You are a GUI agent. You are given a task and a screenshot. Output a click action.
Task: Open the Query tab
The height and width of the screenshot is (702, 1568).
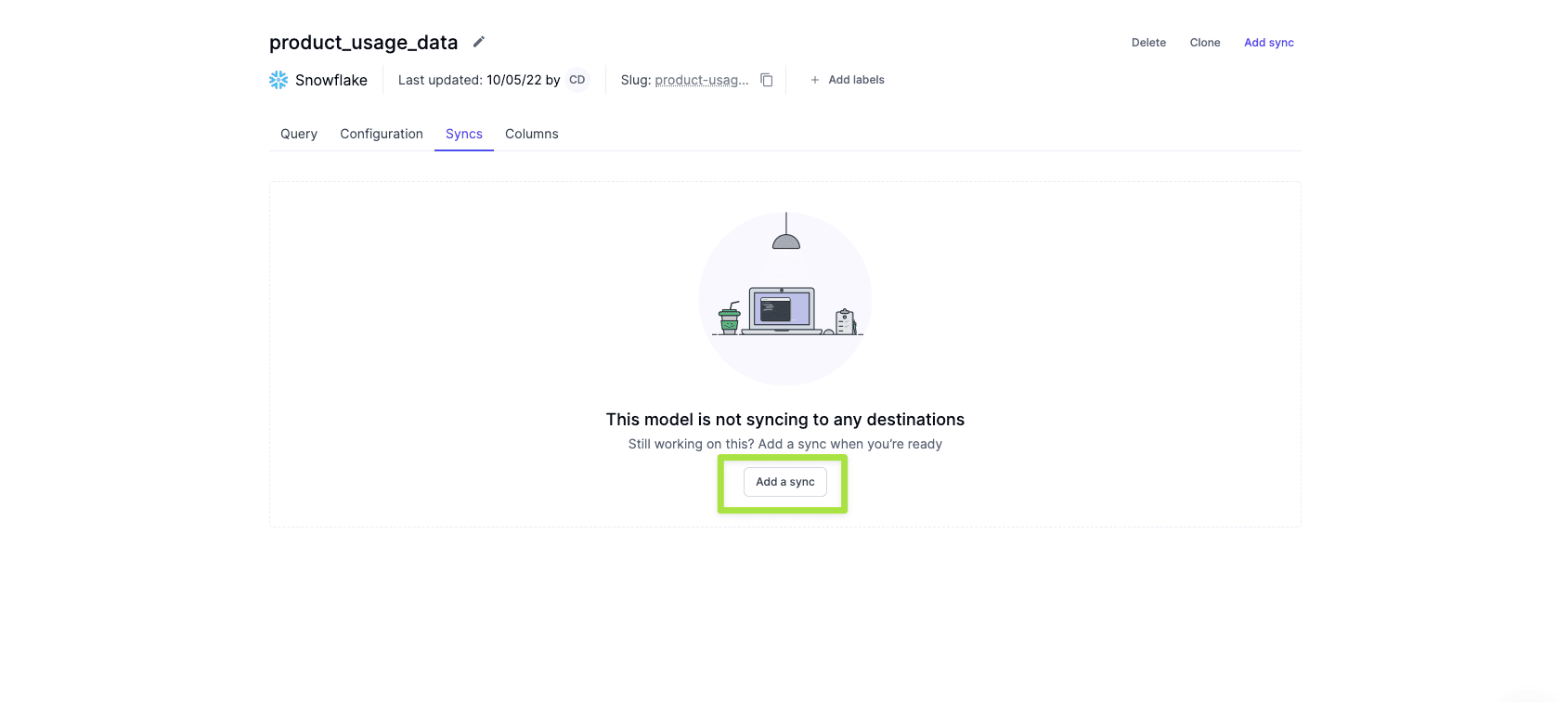[299, 134]
